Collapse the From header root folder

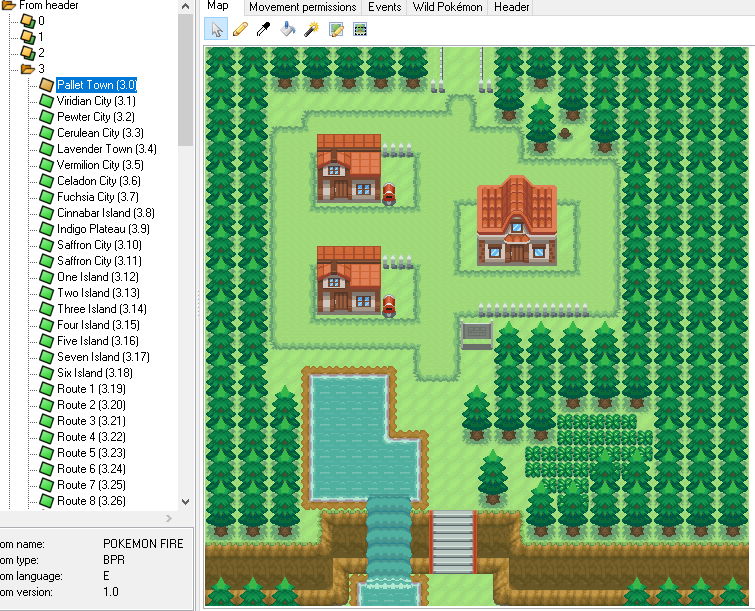[9, 5]
